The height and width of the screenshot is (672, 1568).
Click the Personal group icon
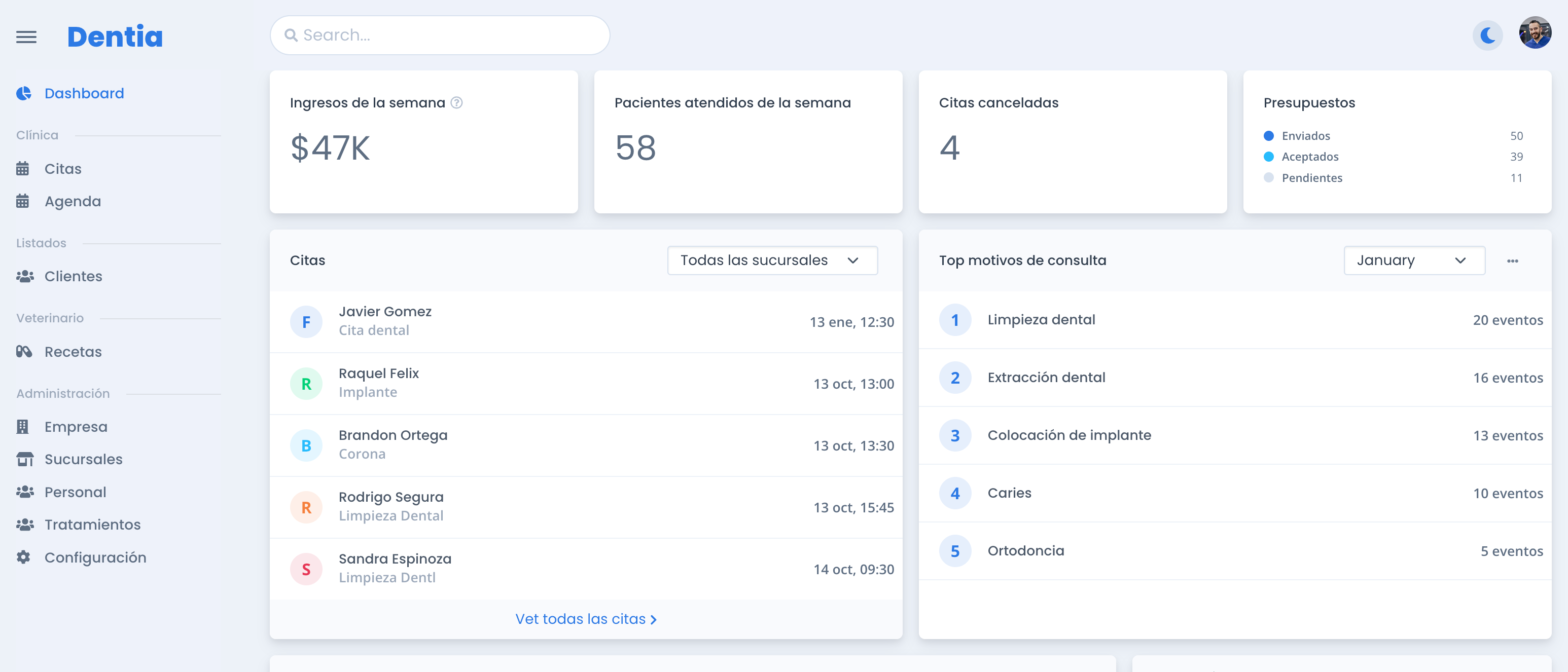[x=25, y=492]
